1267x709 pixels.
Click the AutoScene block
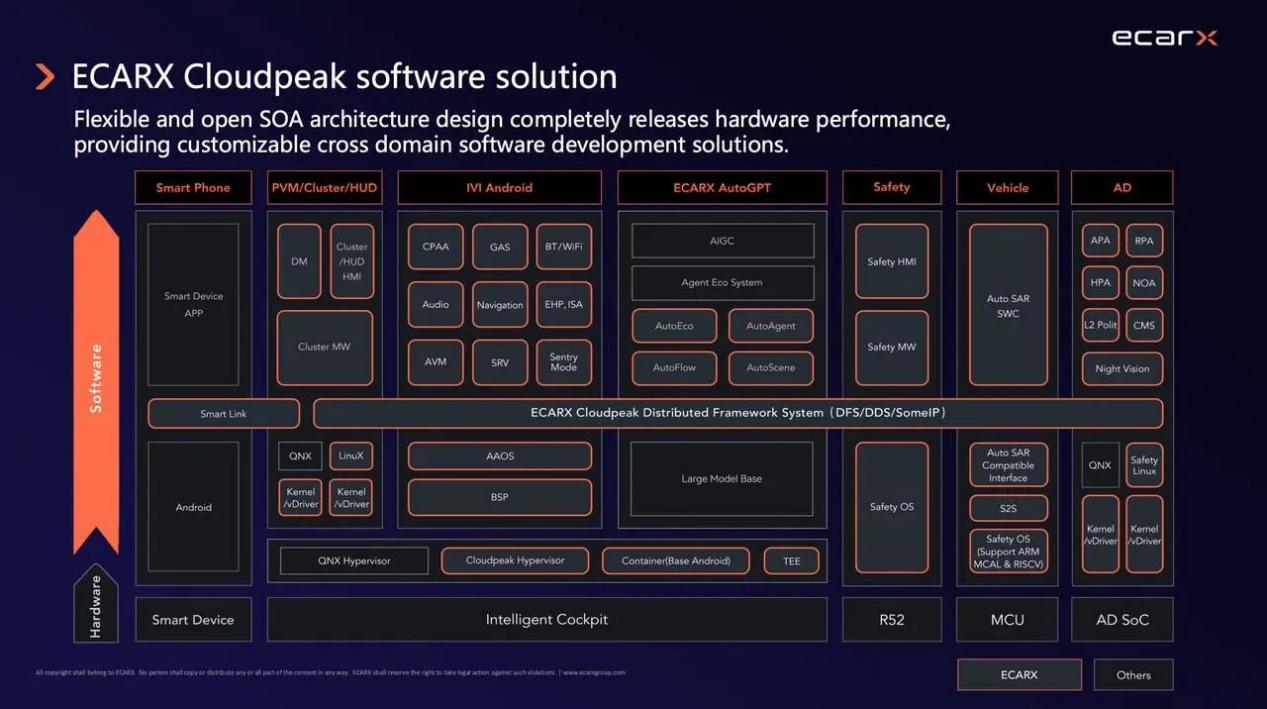[x=771, y=368]
